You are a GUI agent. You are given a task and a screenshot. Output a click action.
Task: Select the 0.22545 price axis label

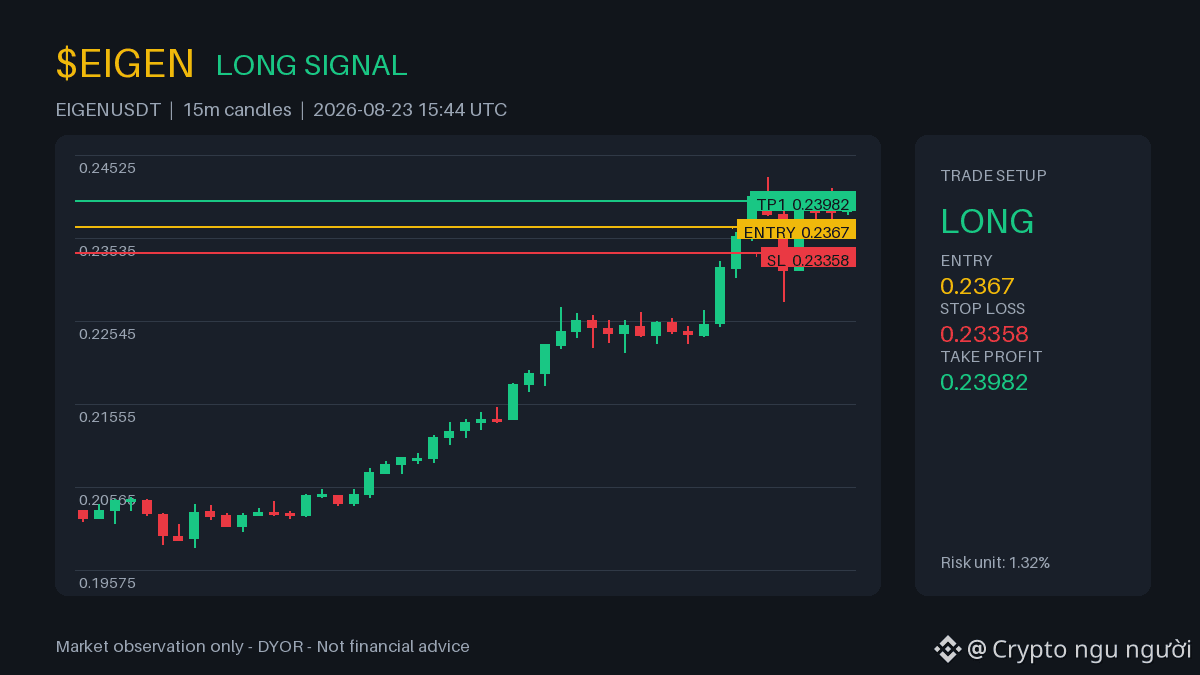pos(107,334)
